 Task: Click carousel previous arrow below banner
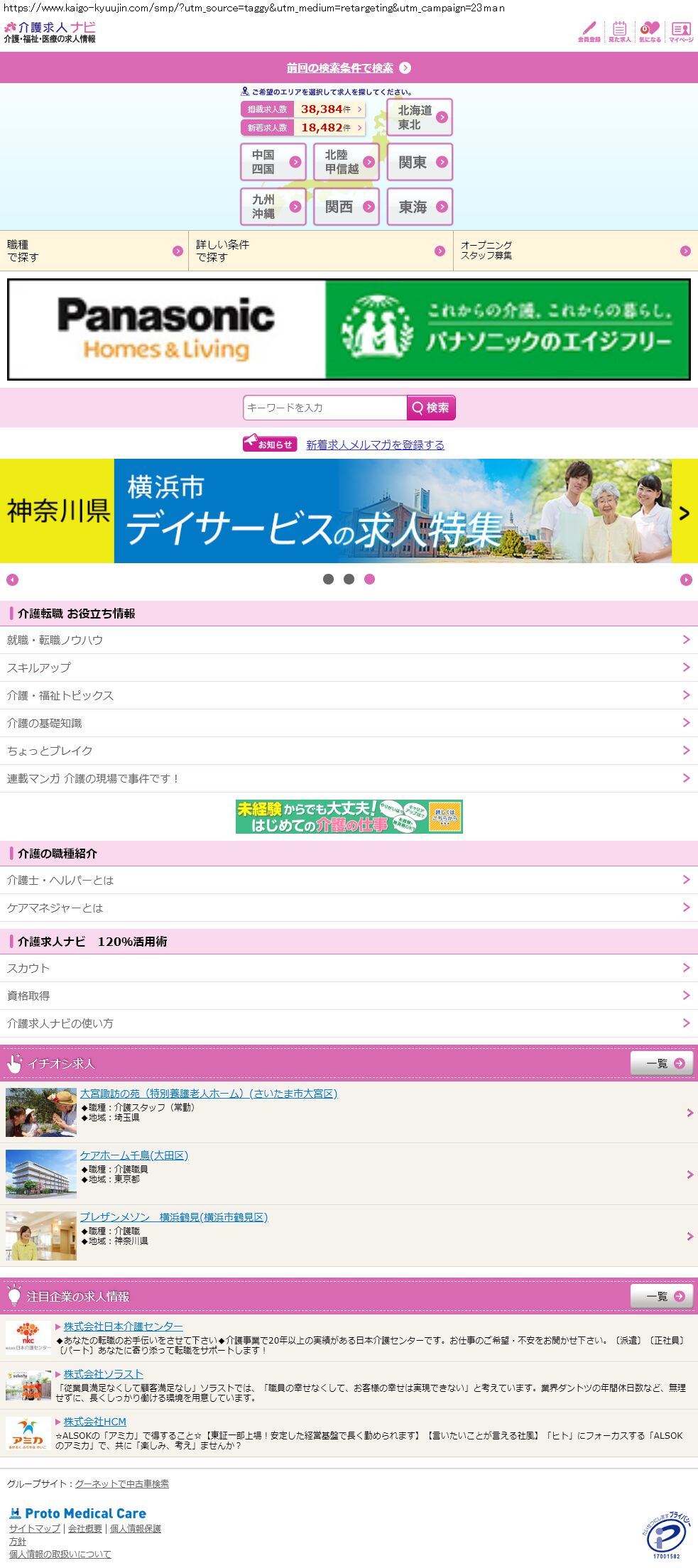pos(12,579)
